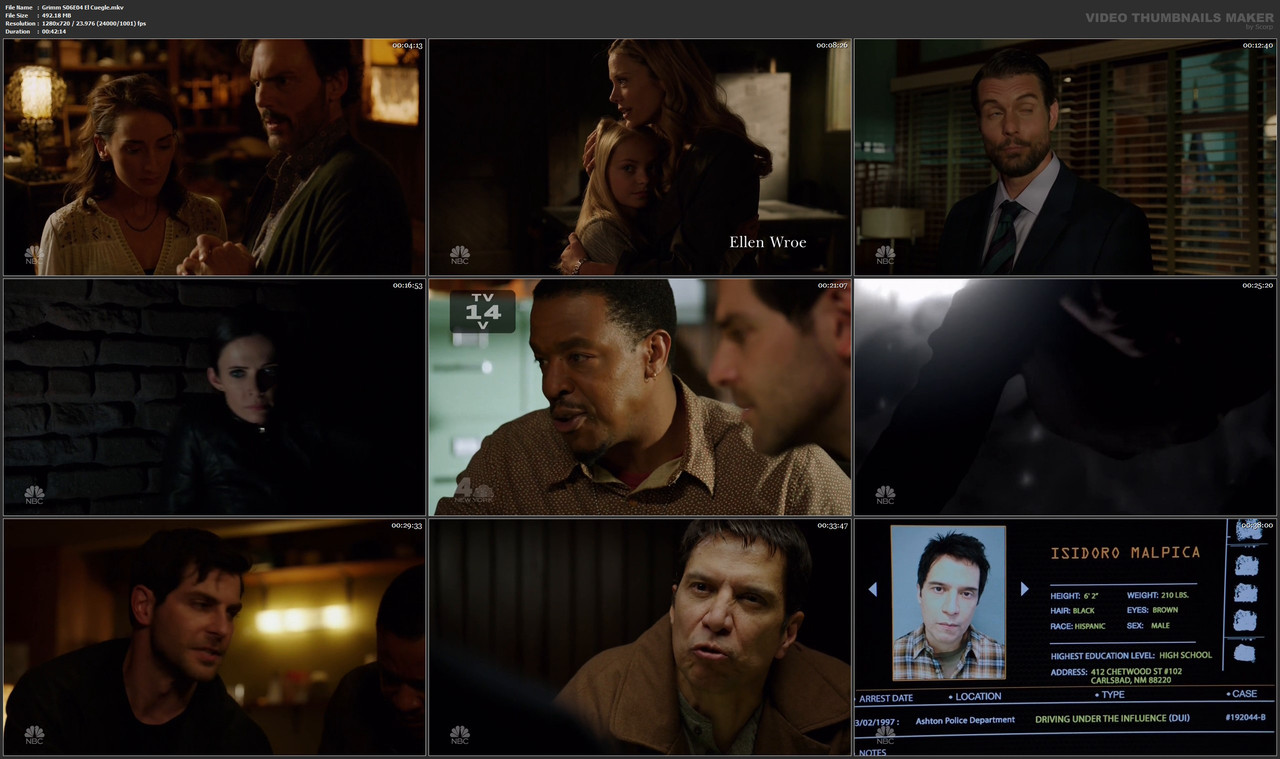Click the right navigation arrow on Malpica's record

1024,589
